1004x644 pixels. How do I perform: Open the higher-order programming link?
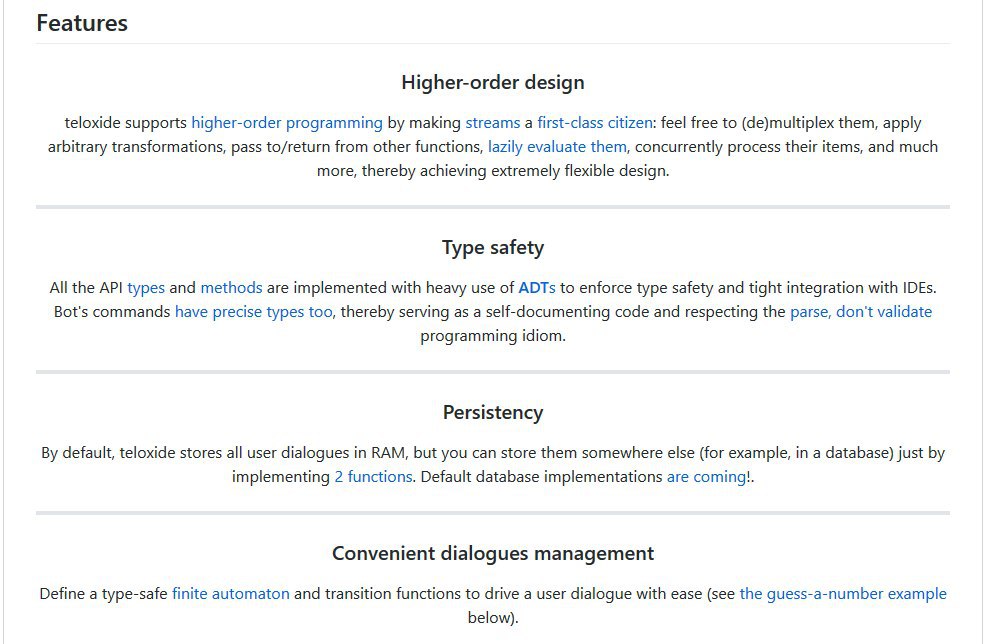(x=287, y=123)
